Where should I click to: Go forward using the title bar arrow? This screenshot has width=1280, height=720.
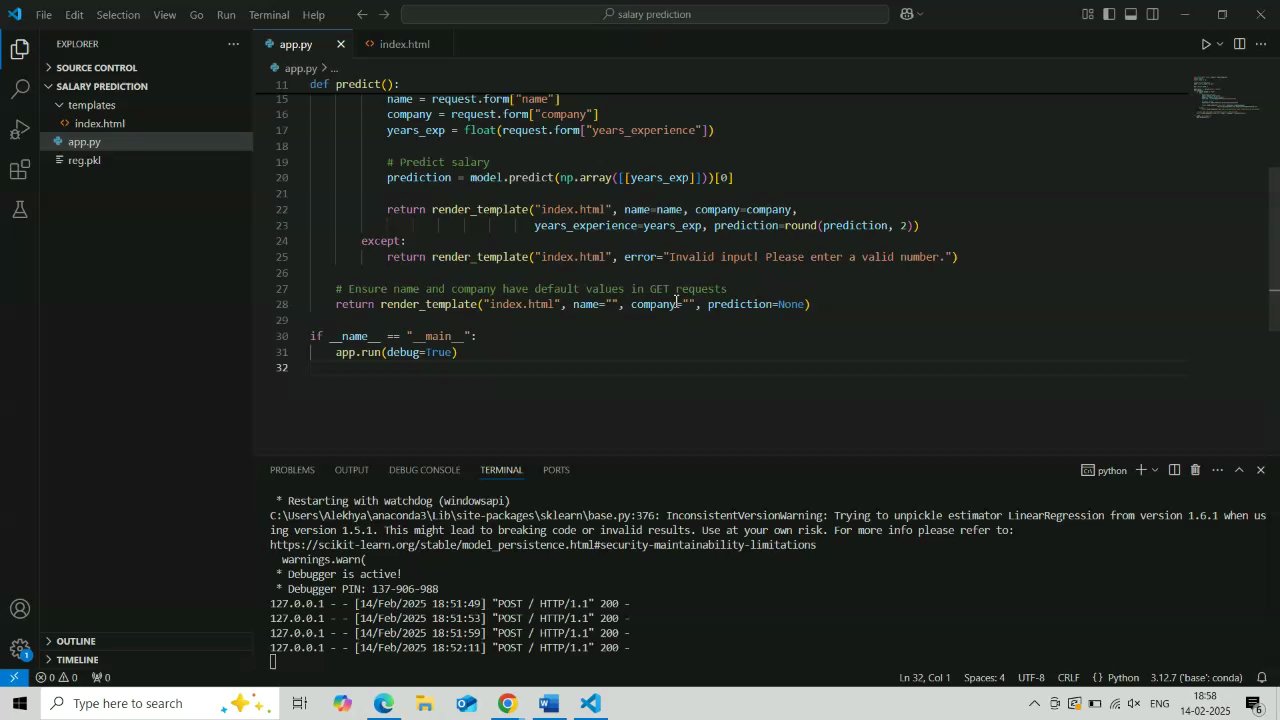point(386,15)
